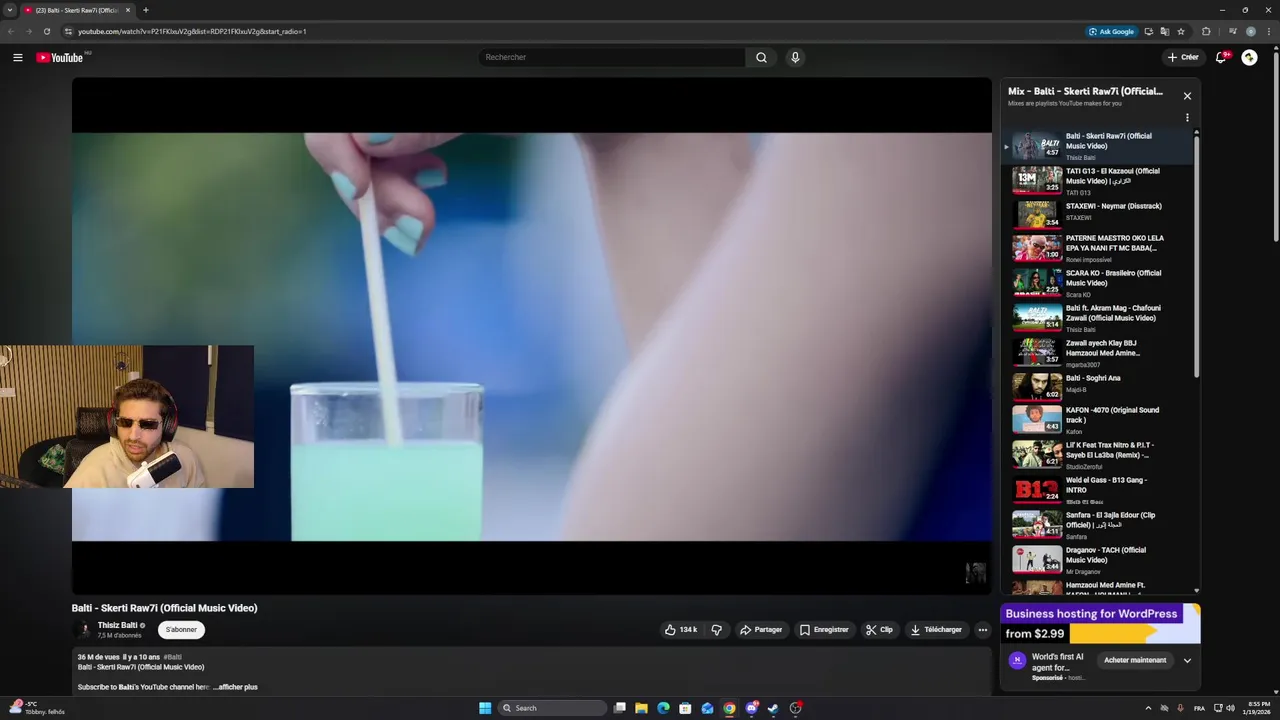Click the page vertical scrollbar
The width and height of the screenshot is (1280, 720).
(1276, 145)
